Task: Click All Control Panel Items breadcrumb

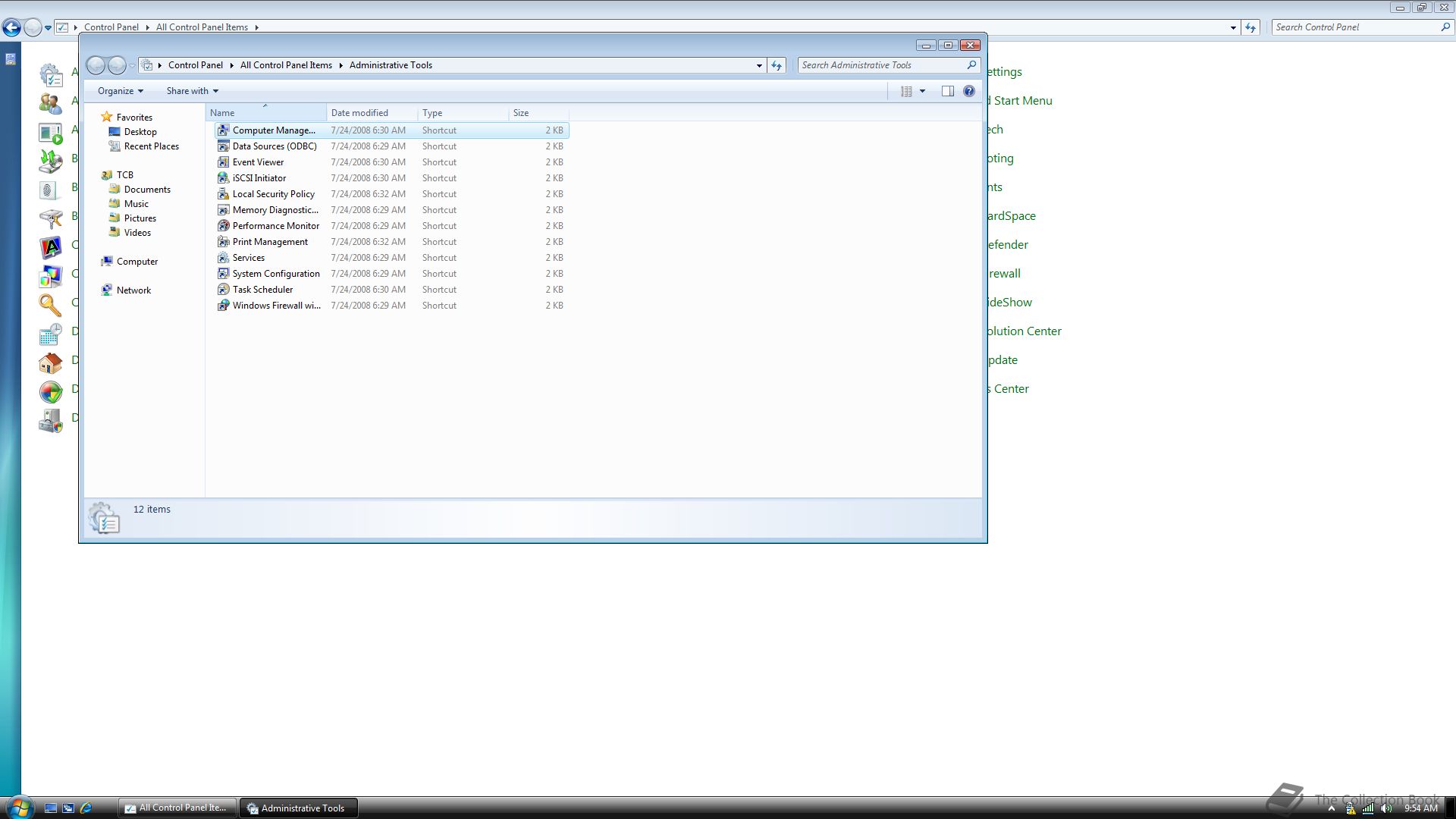Action: tap(286, 65)
